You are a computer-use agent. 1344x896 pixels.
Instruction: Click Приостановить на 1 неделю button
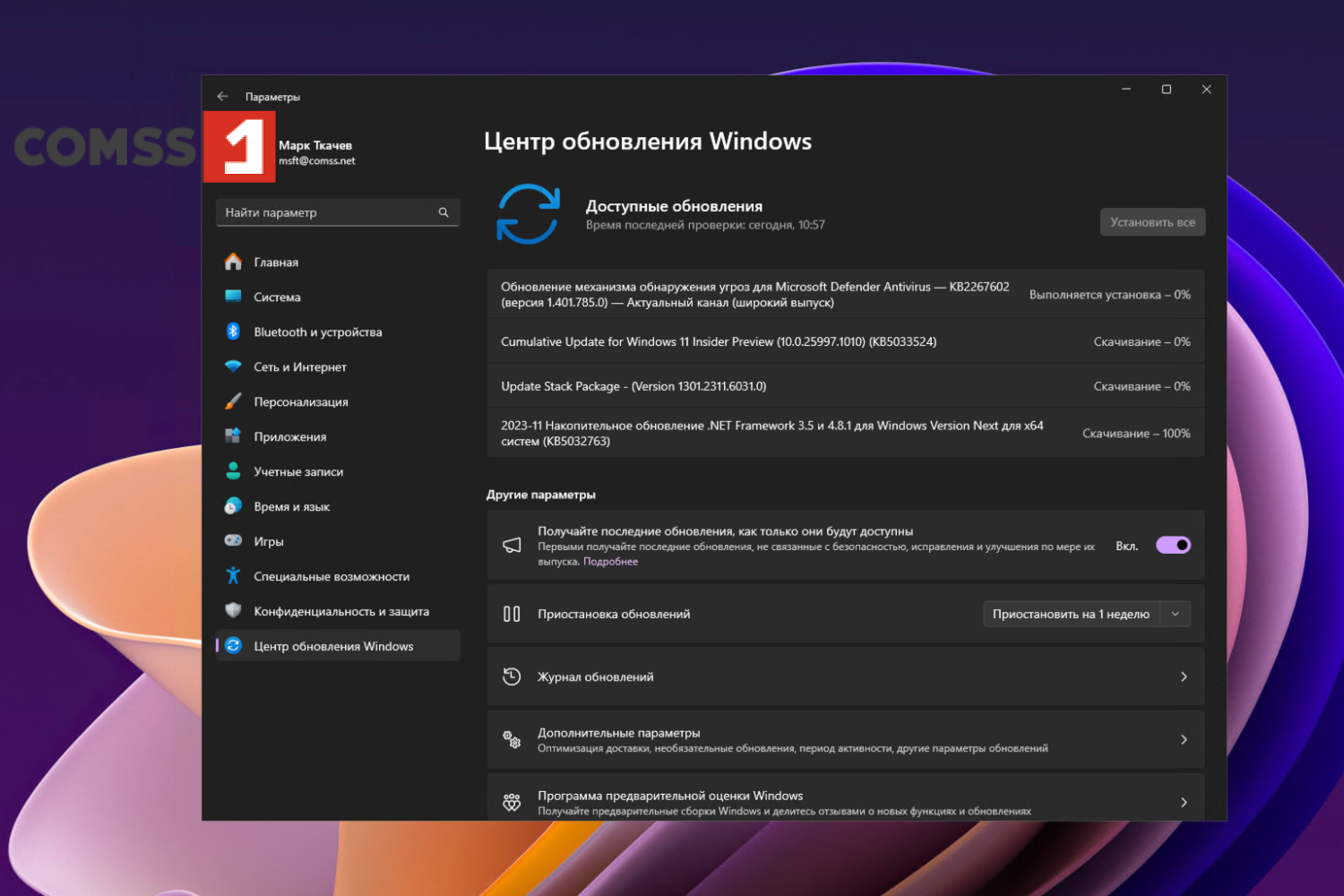point(1071,614)
